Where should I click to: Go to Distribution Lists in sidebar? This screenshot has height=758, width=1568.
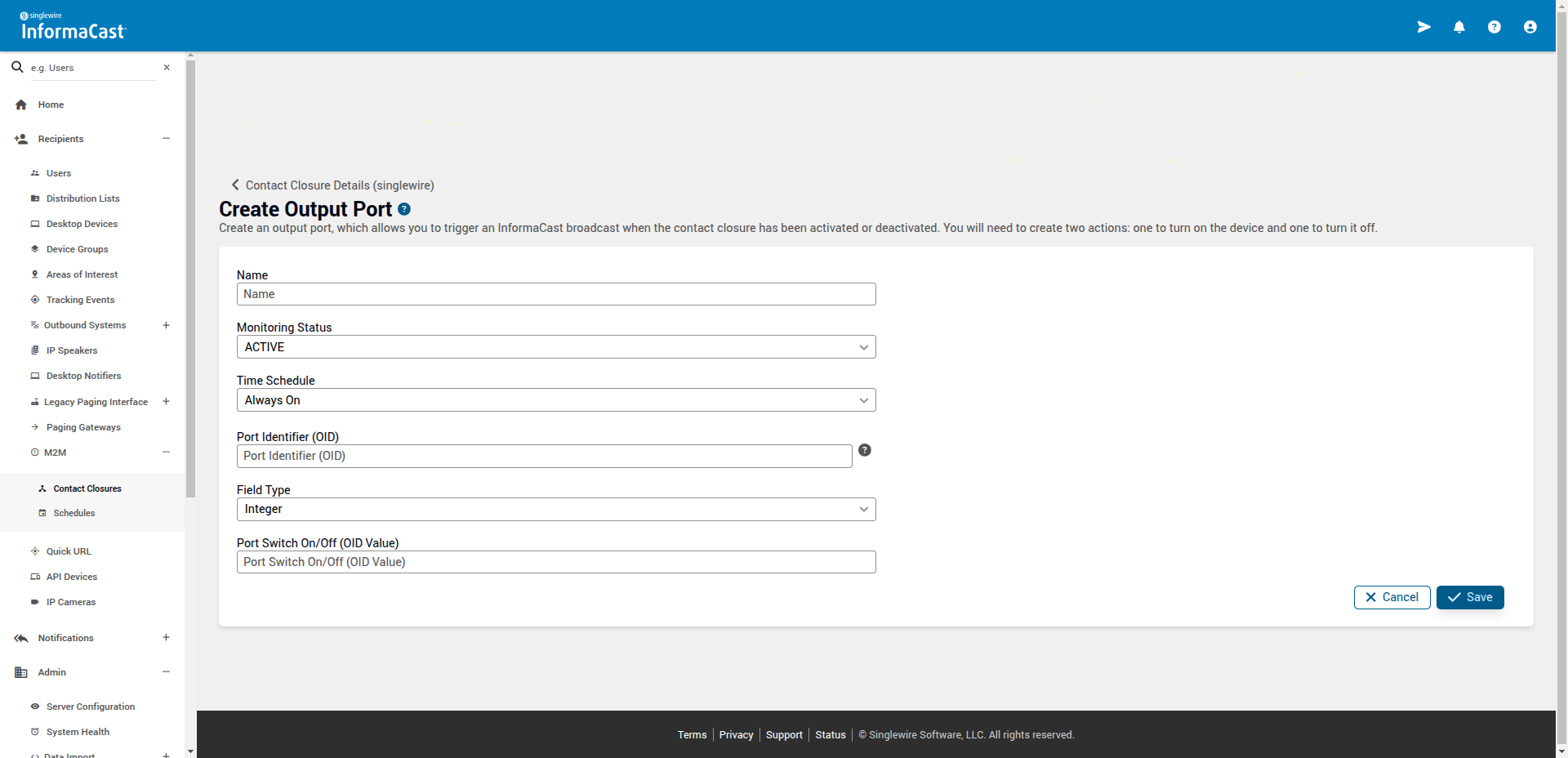(x=82, y=198)
